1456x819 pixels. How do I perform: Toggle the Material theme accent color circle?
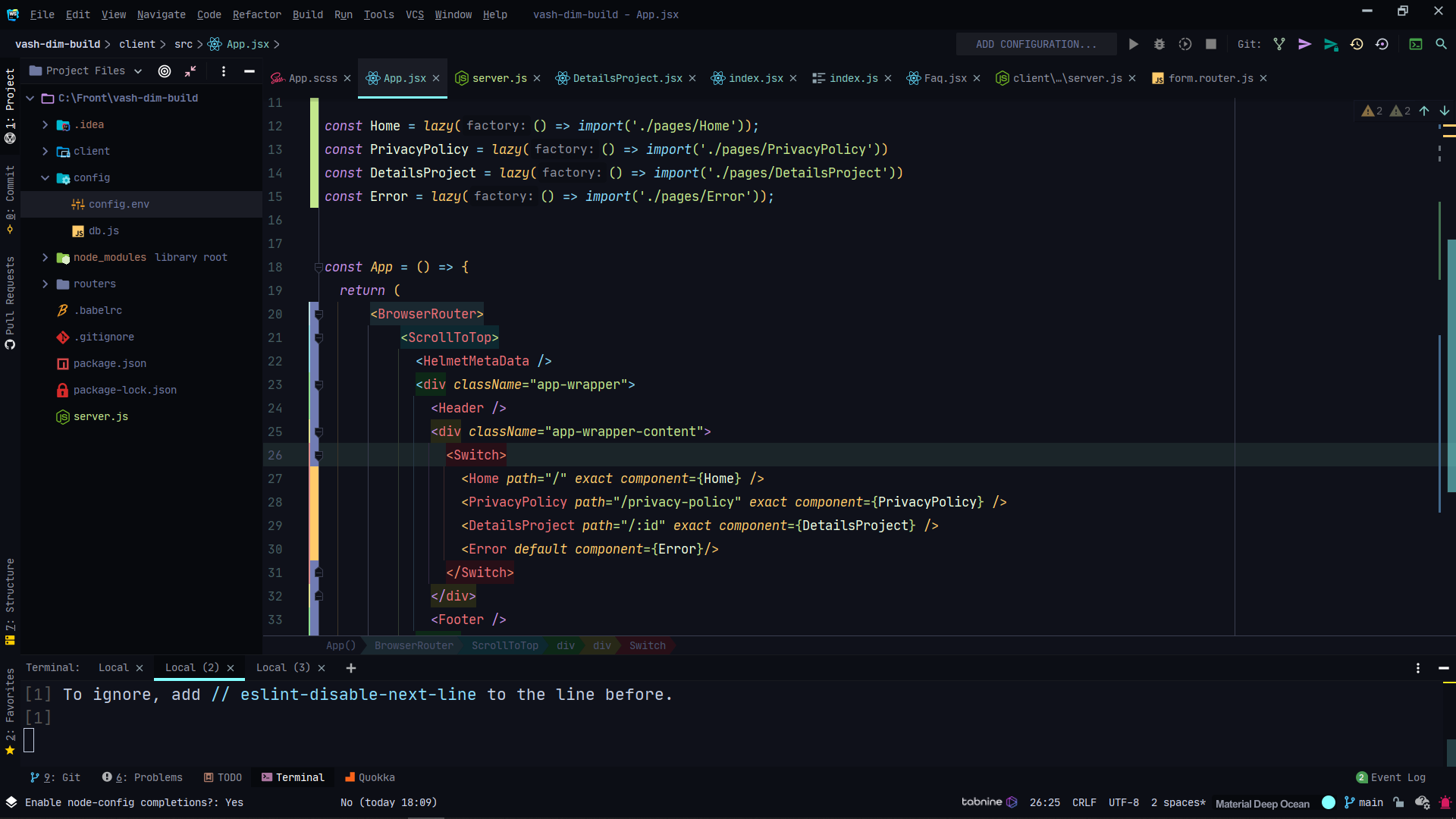coord(1329,802)
